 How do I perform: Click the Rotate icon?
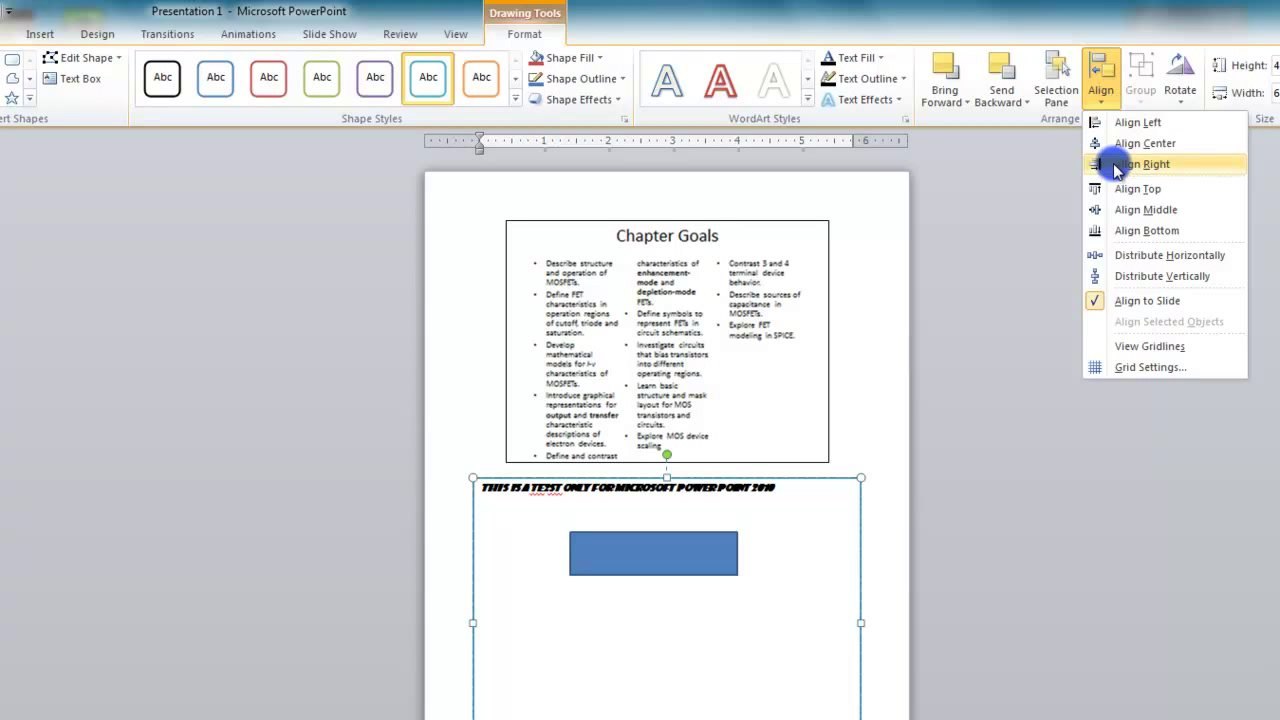point(1180,66)
